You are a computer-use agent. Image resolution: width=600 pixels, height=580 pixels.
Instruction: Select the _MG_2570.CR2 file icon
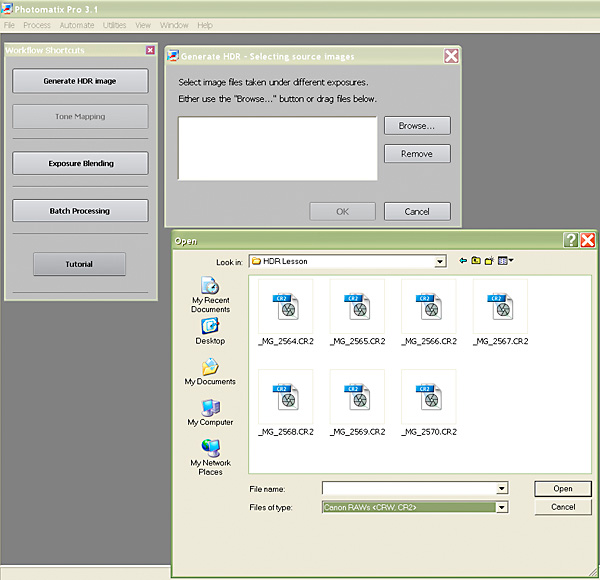[x=429, y=396]
